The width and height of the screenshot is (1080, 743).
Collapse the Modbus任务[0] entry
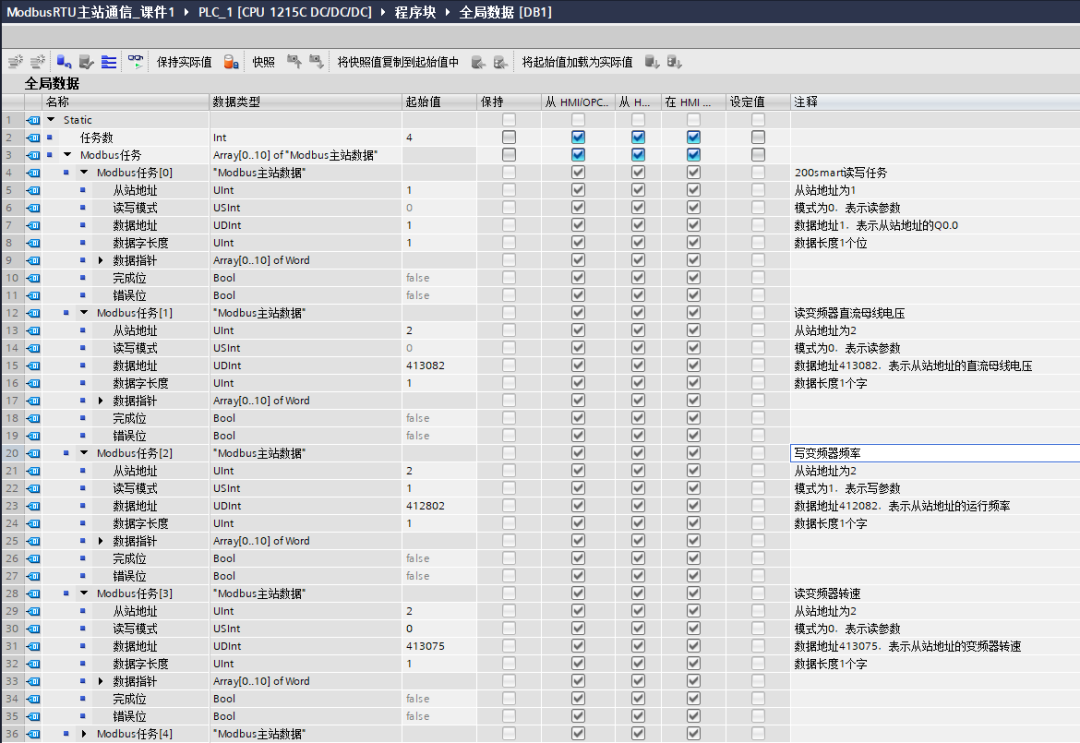coord(84,171)
